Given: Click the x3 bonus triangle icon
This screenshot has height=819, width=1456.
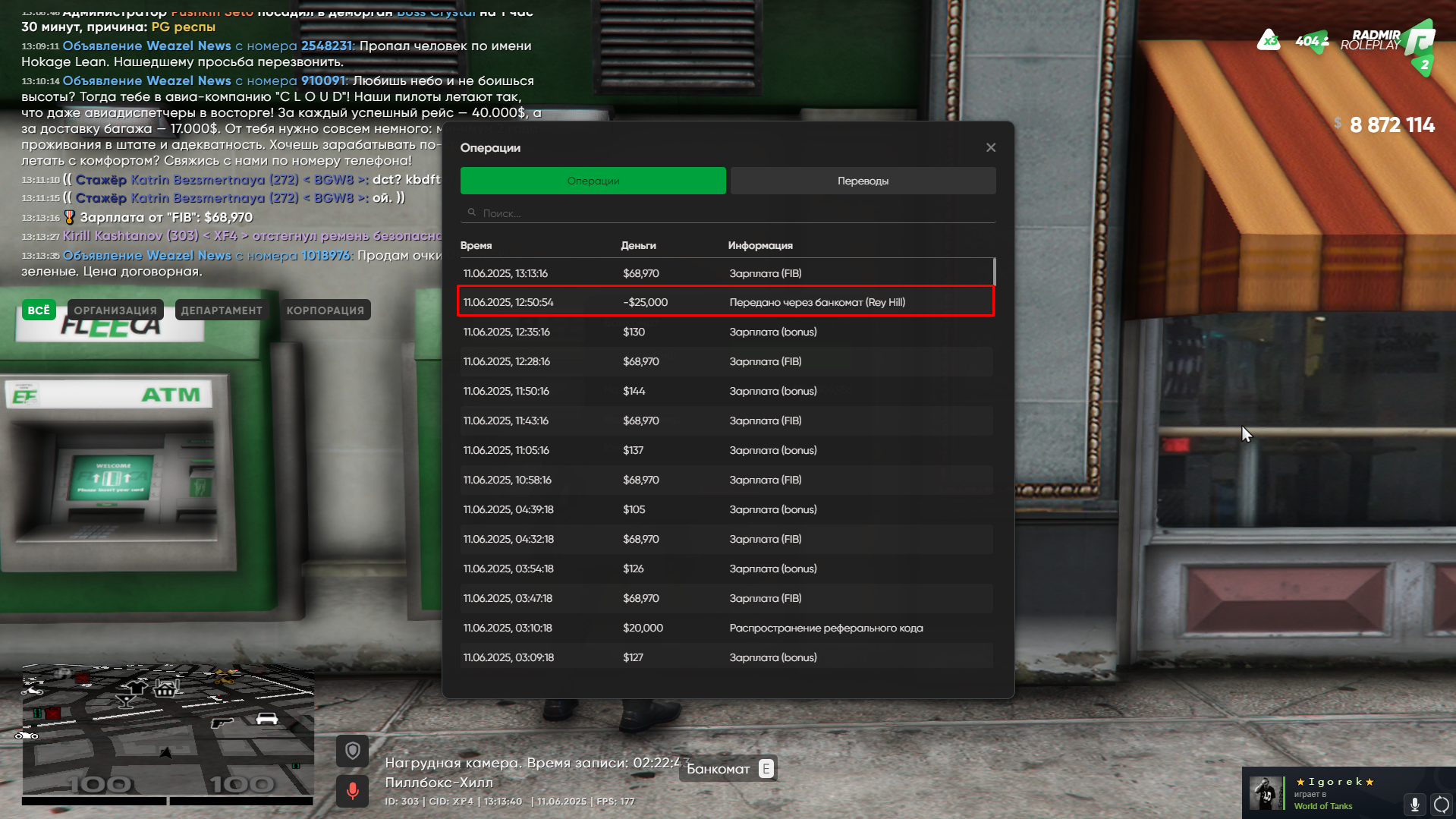Looking at the screenshot, I should click(1269, 40).
